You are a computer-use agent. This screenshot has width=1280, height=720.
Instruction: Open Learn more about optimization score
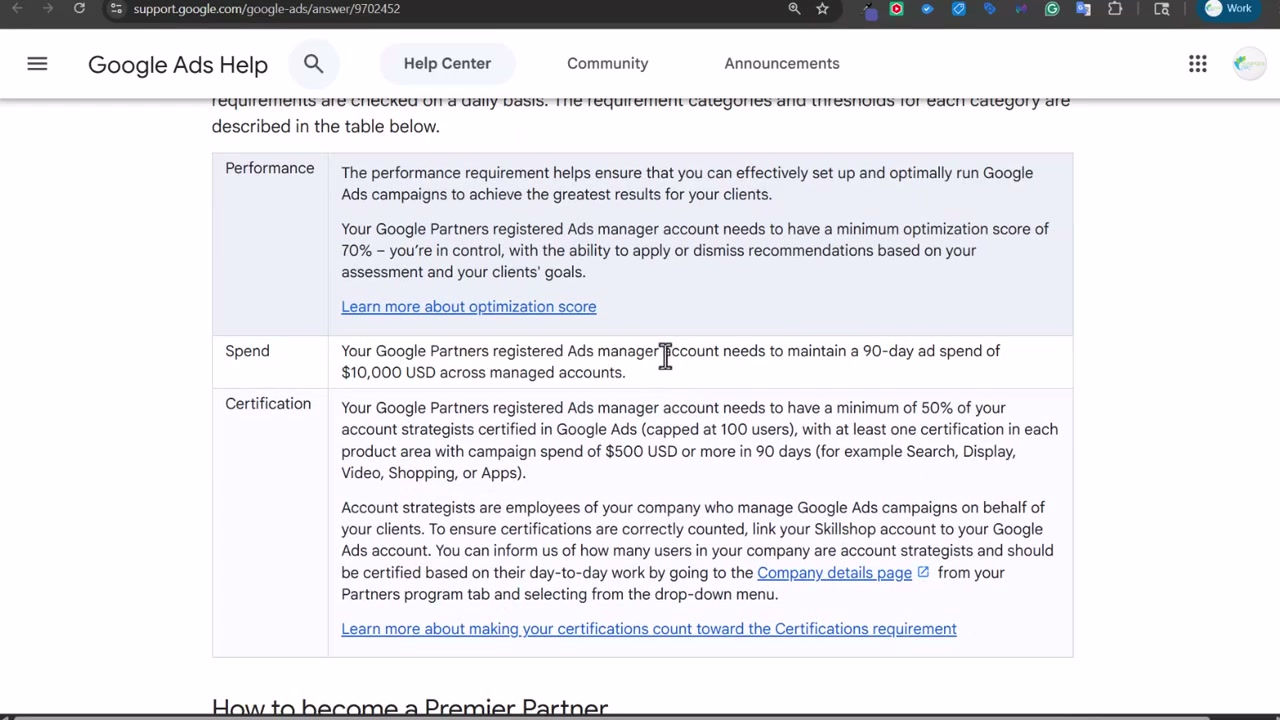pyautogui.click(x=468, y=307)
